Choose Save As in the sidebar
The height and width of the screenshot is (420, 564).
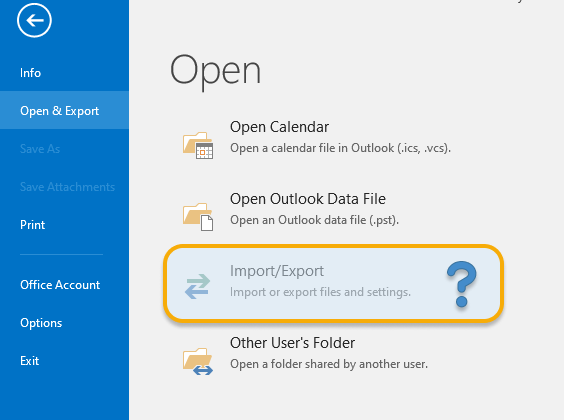[40, 149]
